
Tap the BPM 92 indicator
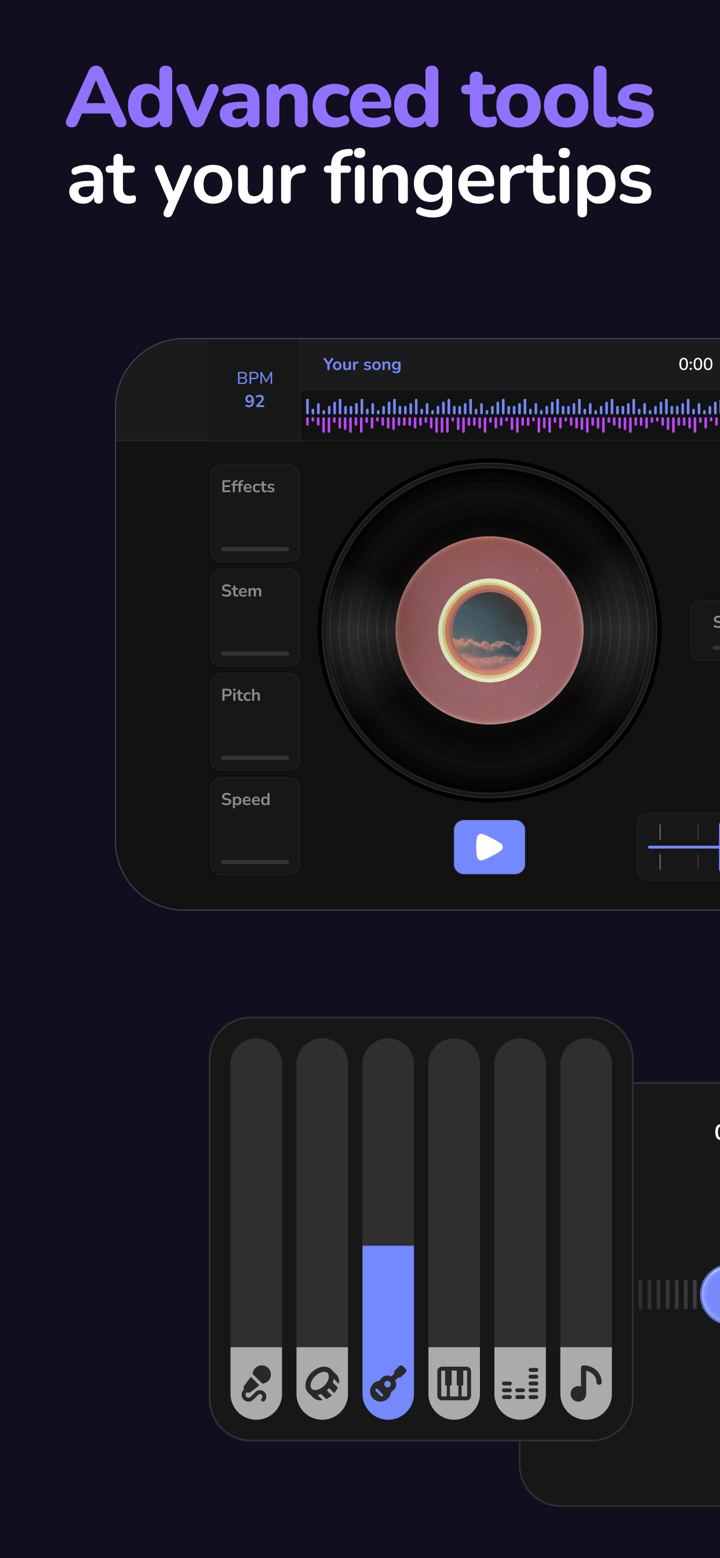click(254, 389)
